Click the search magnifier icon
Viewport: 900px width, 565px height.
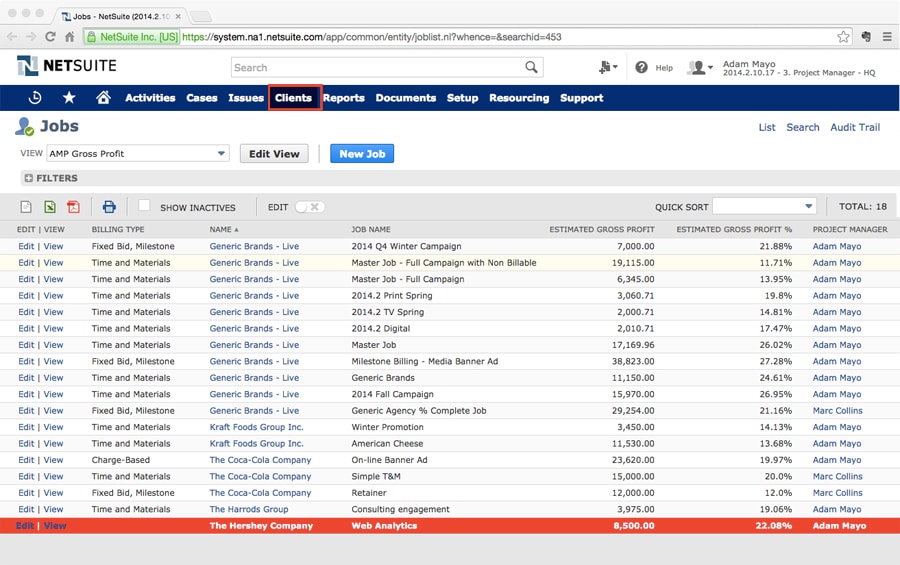click(532, 67)
